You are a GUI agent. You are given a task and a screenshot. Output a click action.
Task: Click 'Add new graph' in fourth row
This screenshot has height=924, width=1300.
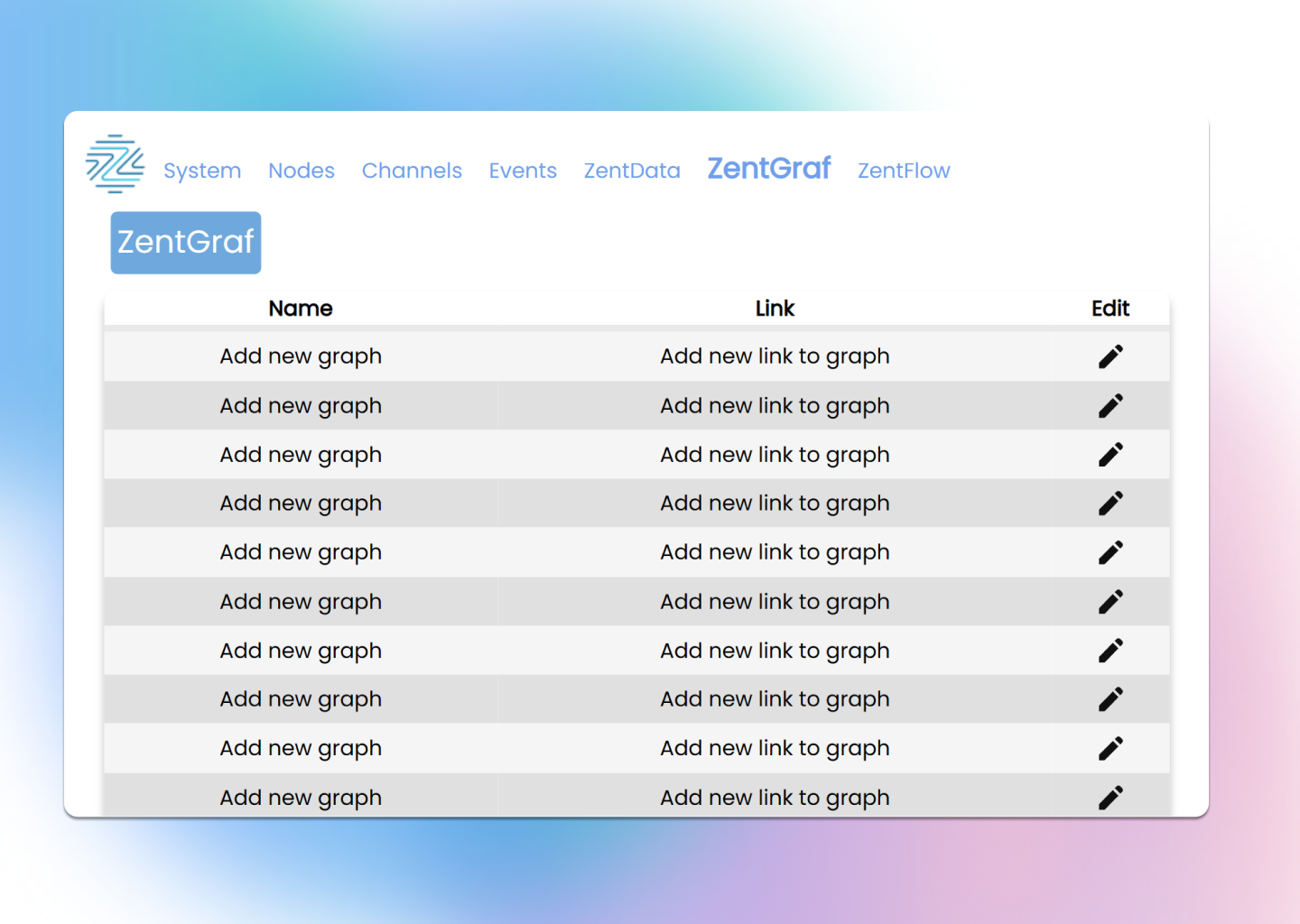coord(301,504)
